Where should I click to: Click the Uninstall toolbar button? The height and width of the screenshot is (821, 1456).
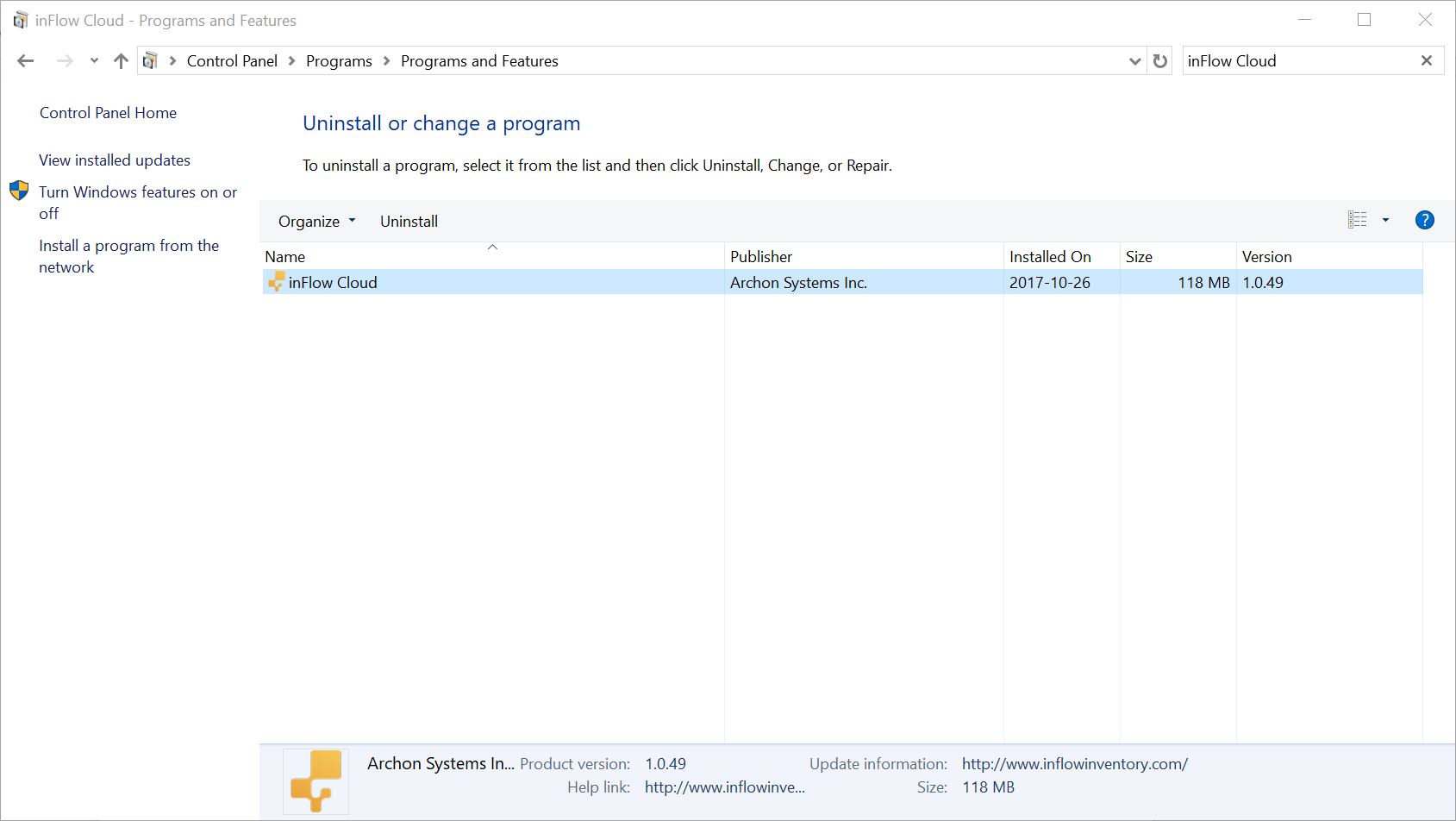409,222
